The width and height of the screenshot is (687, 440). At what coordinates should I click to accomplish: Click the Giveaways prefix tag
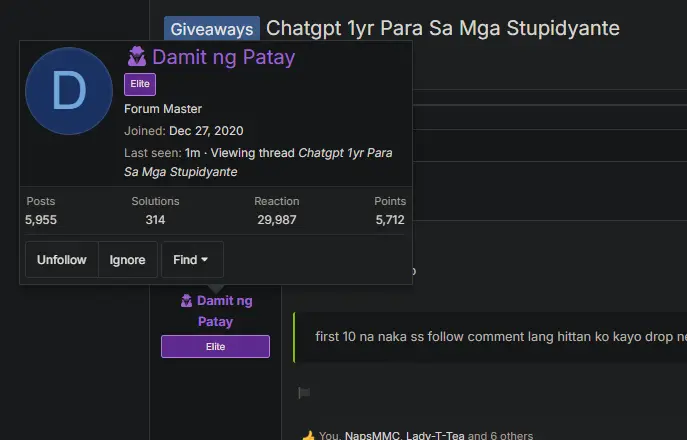pyautogui.click(x=212, y=29)
